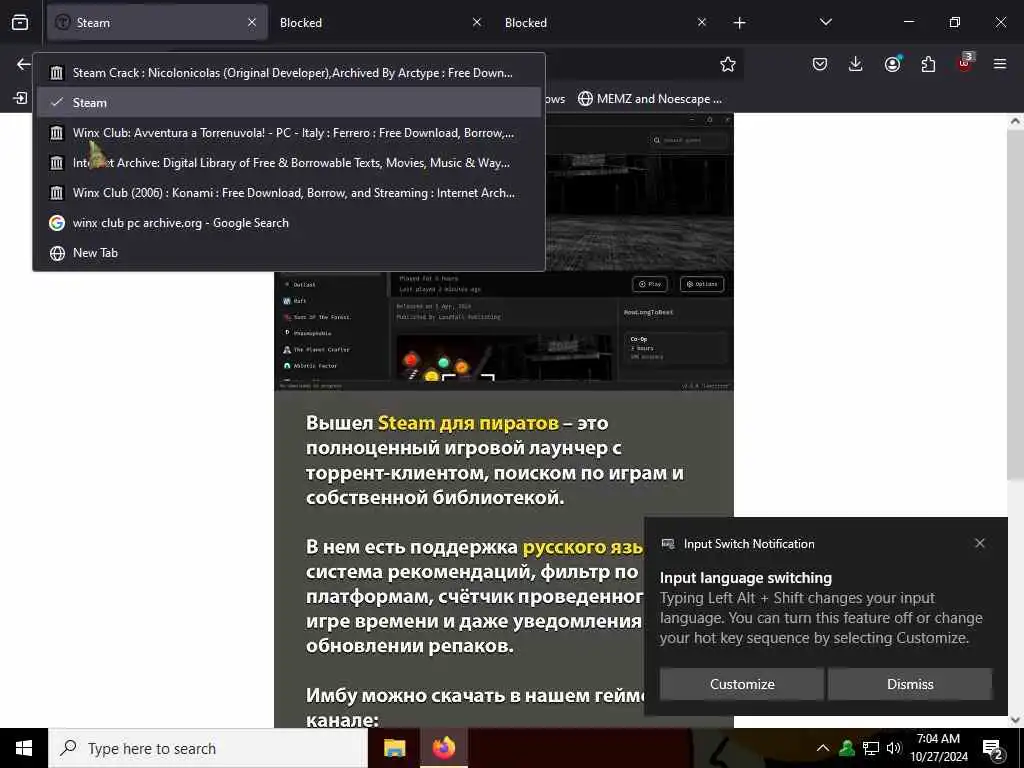
Task: Go to New Tab history entry
Action: [289, 253]
